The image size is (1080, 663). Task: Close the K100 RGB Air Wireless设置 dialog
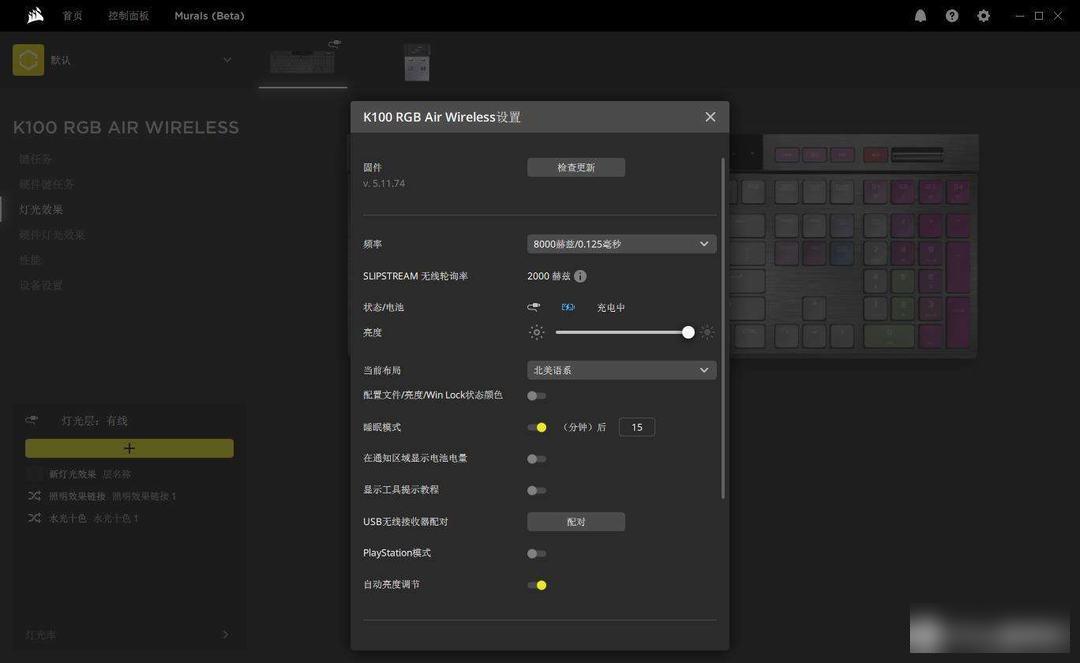click(x=710, y=117)
